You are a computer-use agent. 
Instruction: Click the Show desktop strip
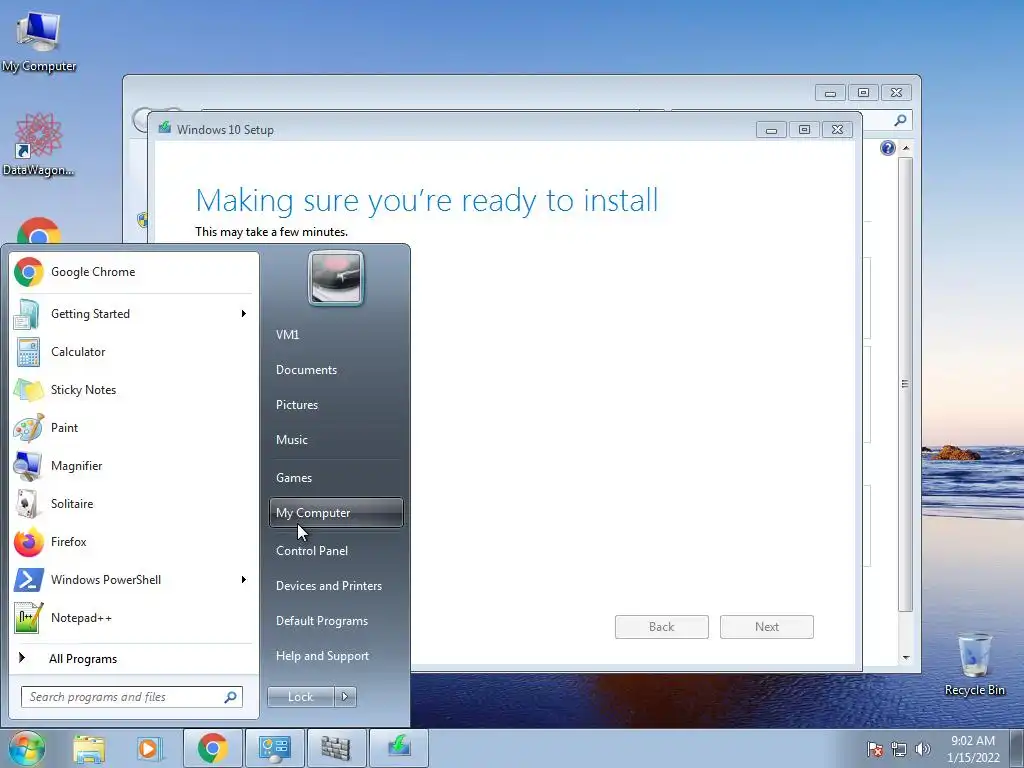click(1016, 749)
